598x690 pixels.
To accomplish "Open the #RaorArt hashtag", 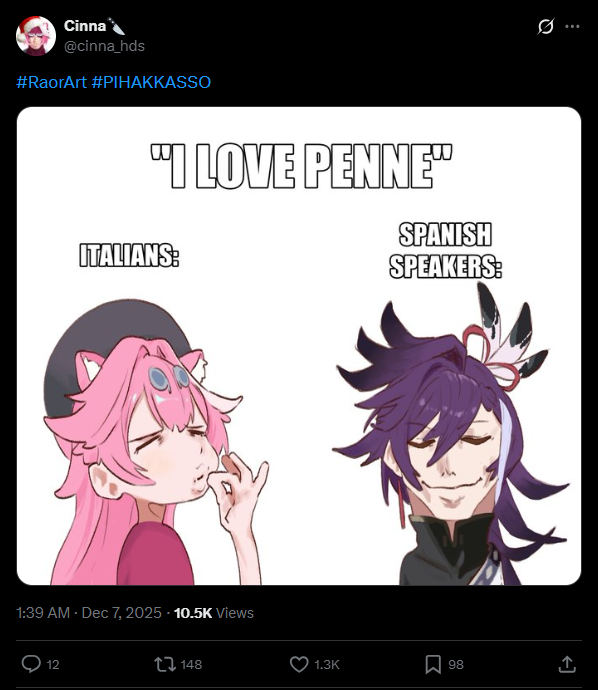I will (x=51, y=82).
